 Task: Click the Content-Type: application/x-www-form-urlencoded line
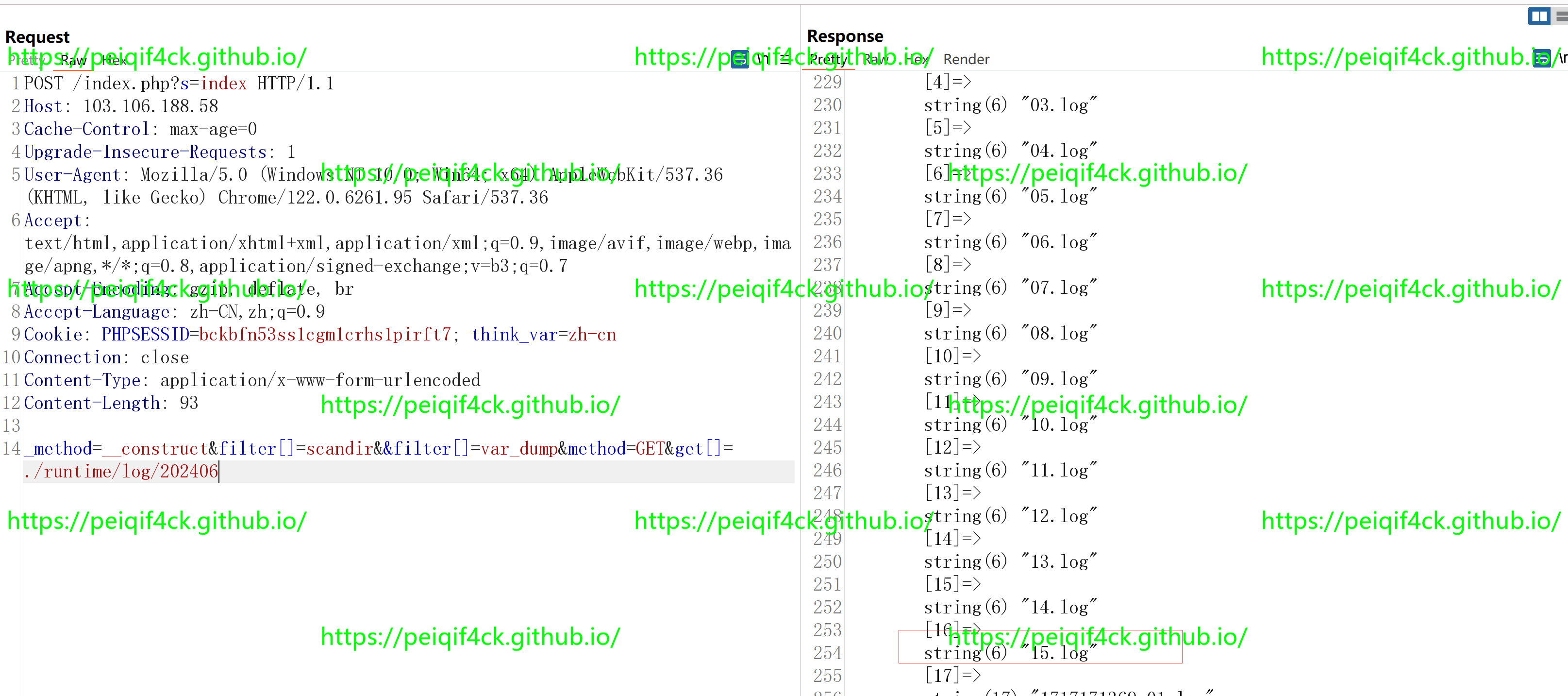click(252, 380)
